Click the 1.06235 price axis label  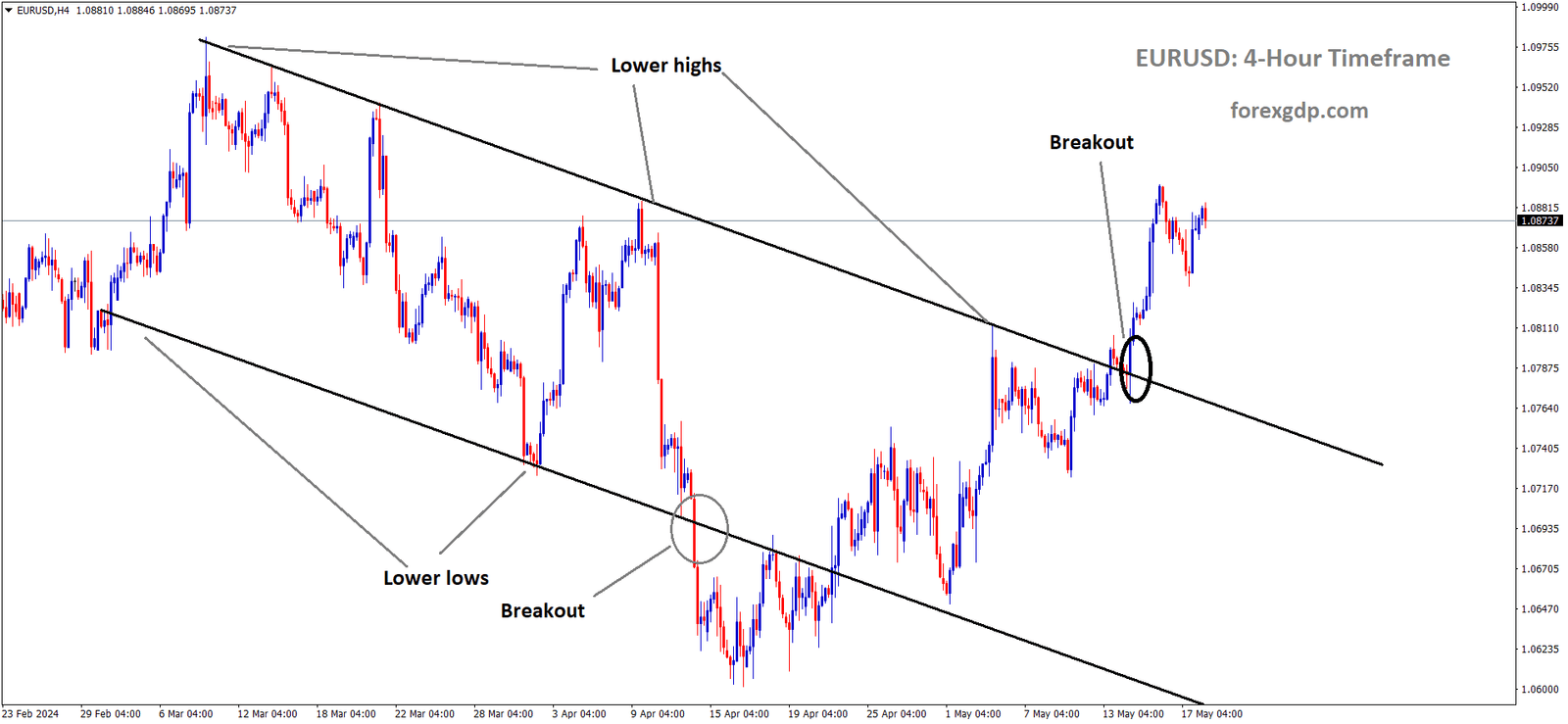click(x=1540, y=650)
